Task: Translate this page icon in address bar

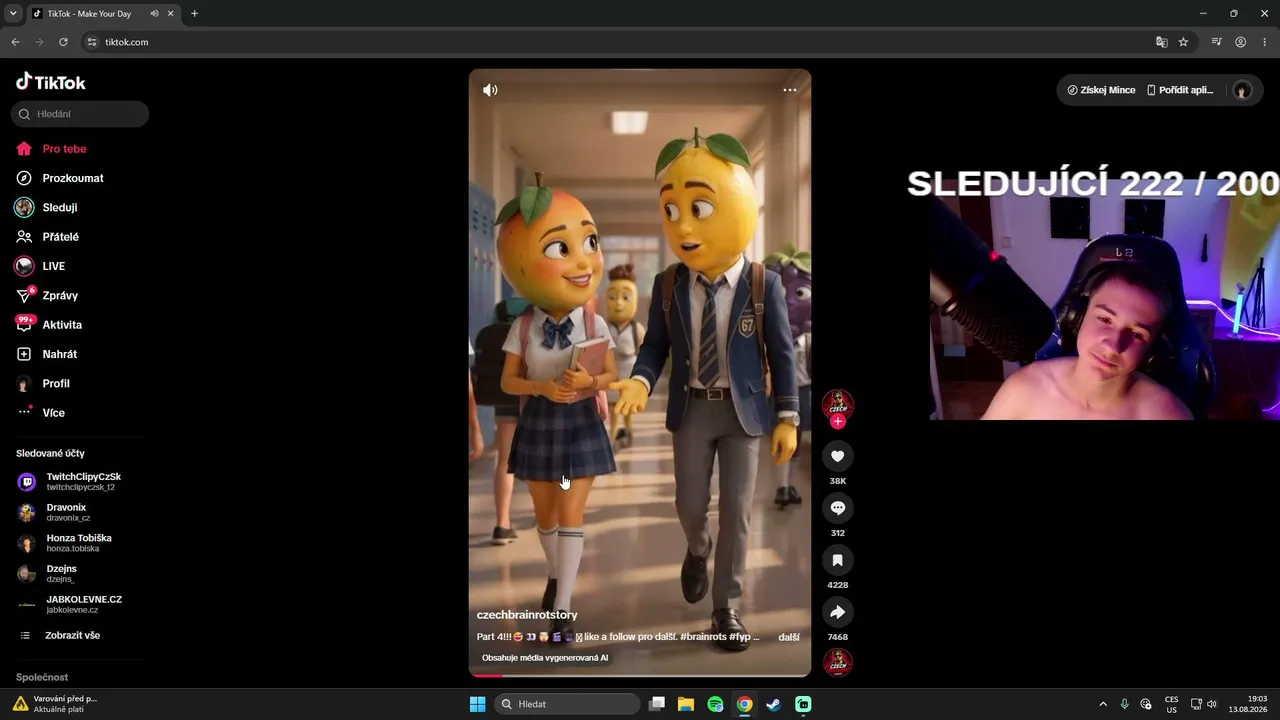Action: pyautogui.click(x=1162, y=42)
